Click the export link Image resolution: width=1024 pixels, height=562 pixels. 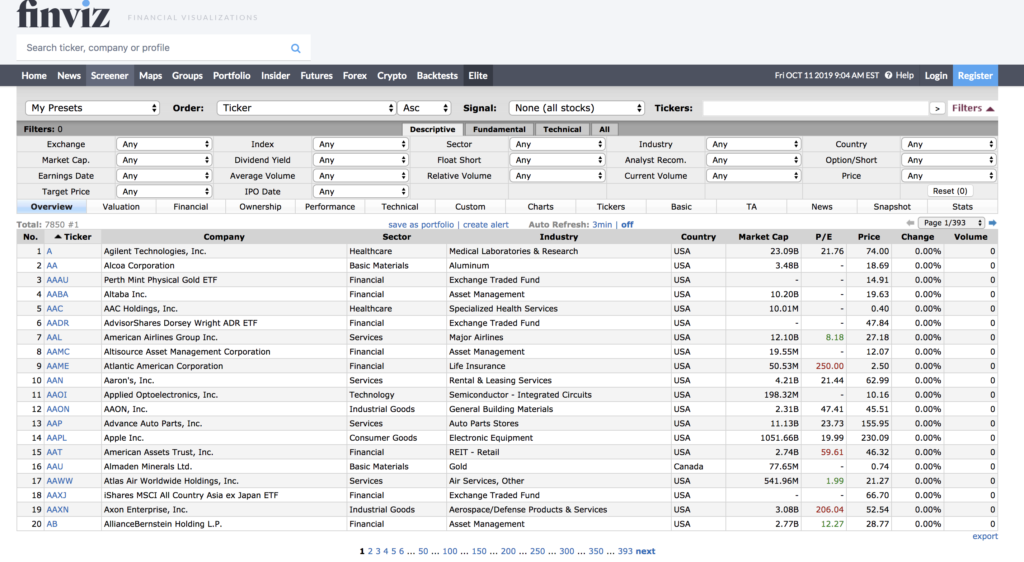985,537
